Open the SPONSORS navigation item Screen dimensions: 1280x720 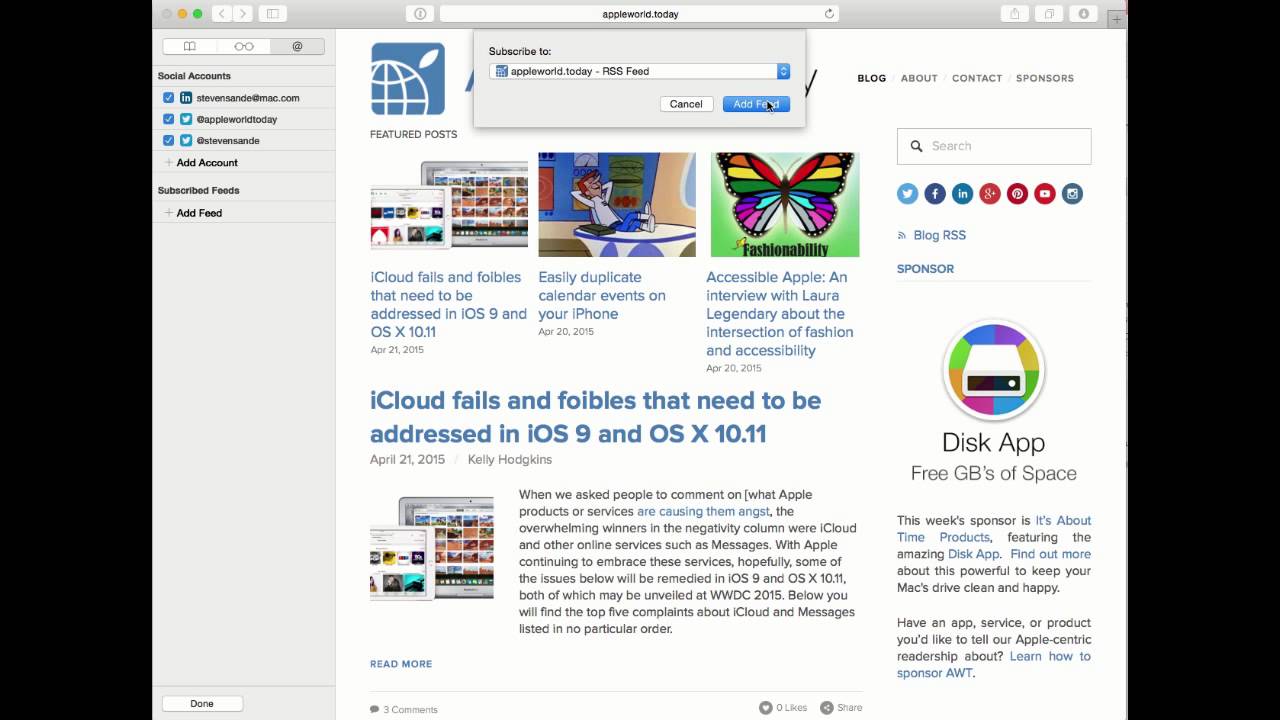coord(1045,78)
